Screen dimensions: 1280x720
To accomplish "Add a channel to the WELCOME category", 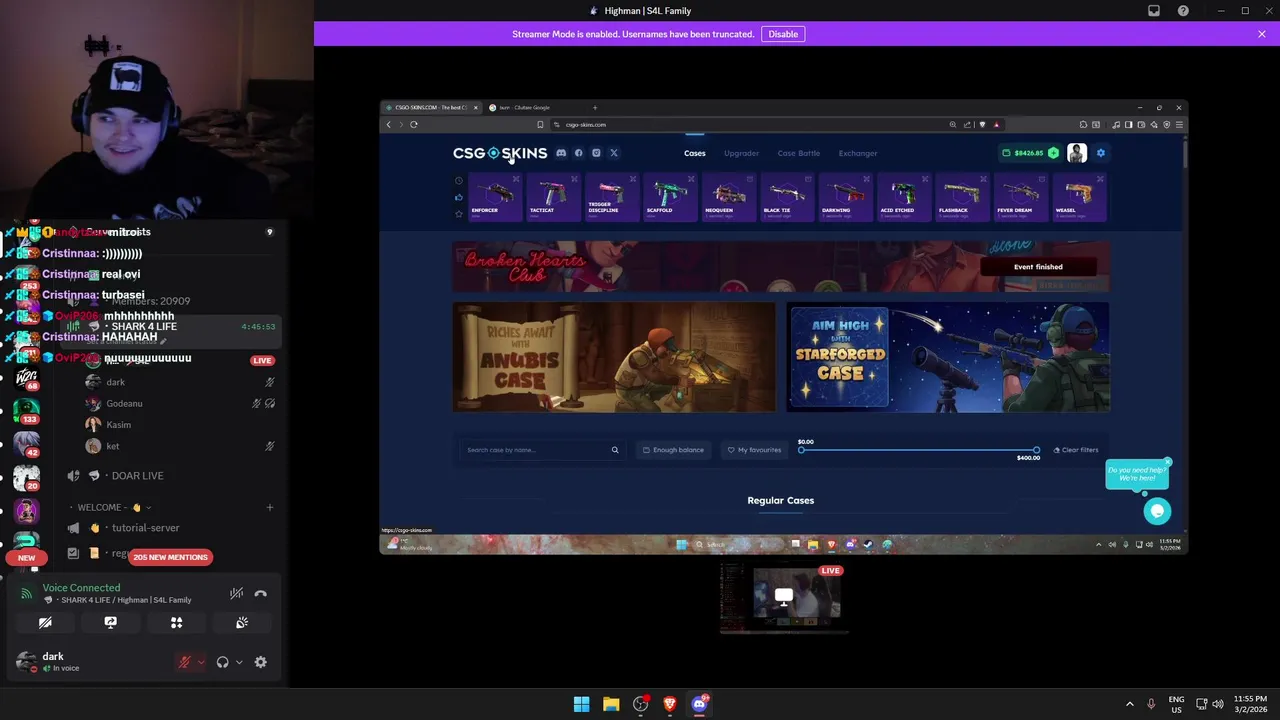I will (269, 508).
